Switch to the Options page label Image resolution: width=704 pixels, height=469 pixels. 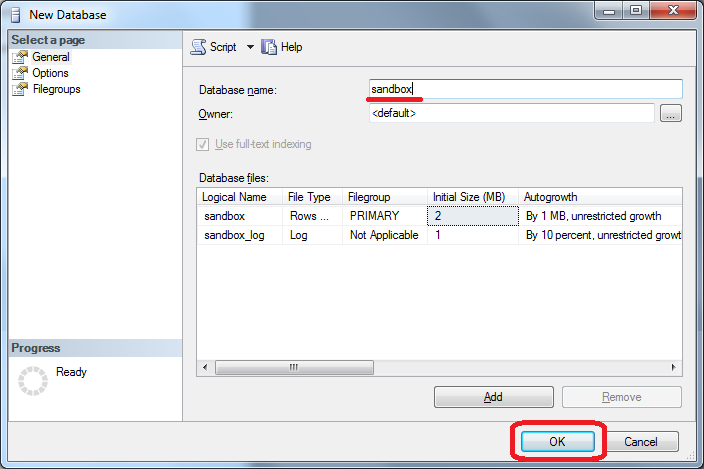click(x=50, y=73)
